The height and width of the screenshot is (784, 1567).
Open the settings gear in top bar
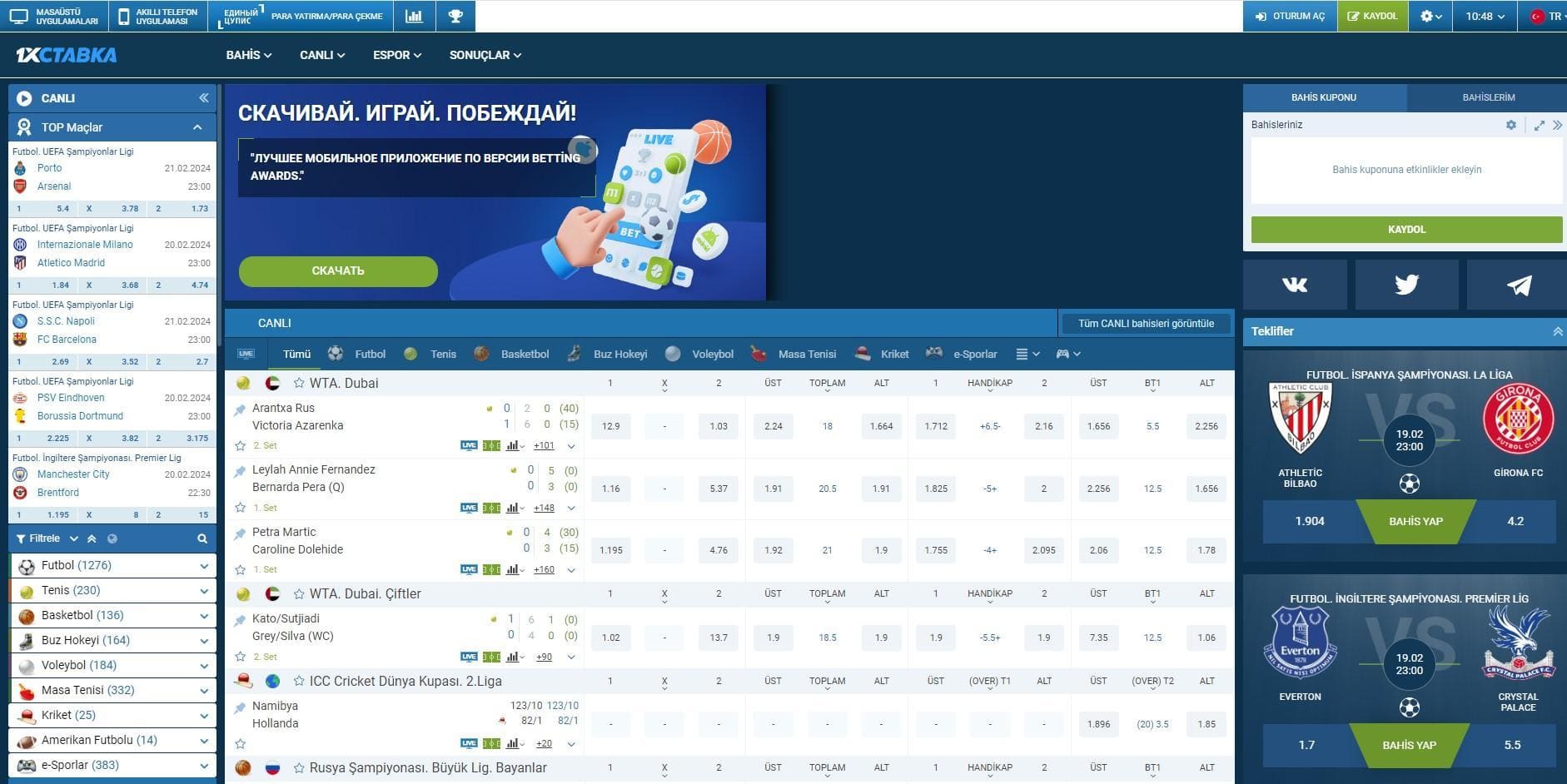tap(1430, 16)
